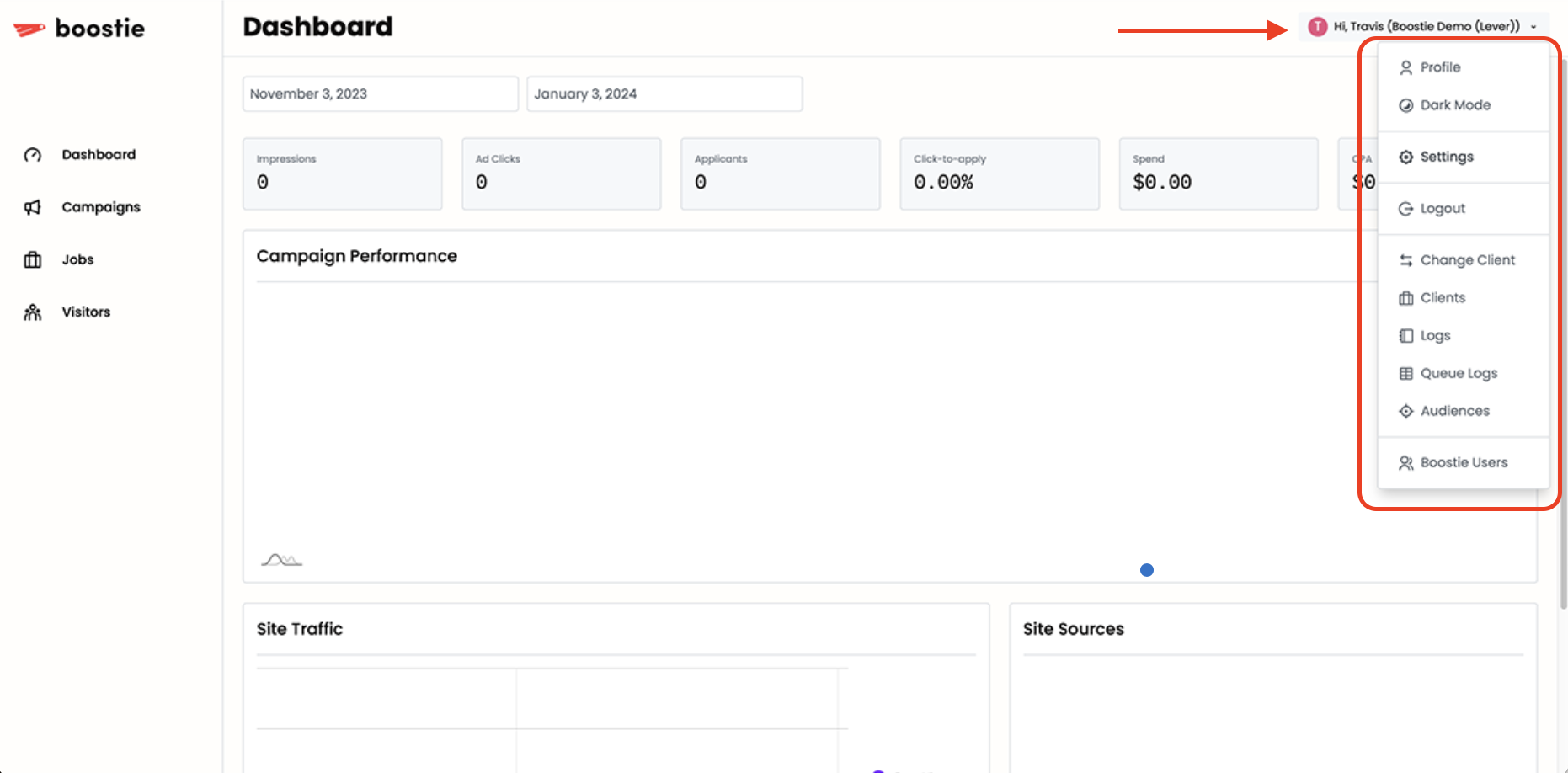The image size is (1568, 773).
Task: Select Profile from the user menu
Action: (1440, 67)
